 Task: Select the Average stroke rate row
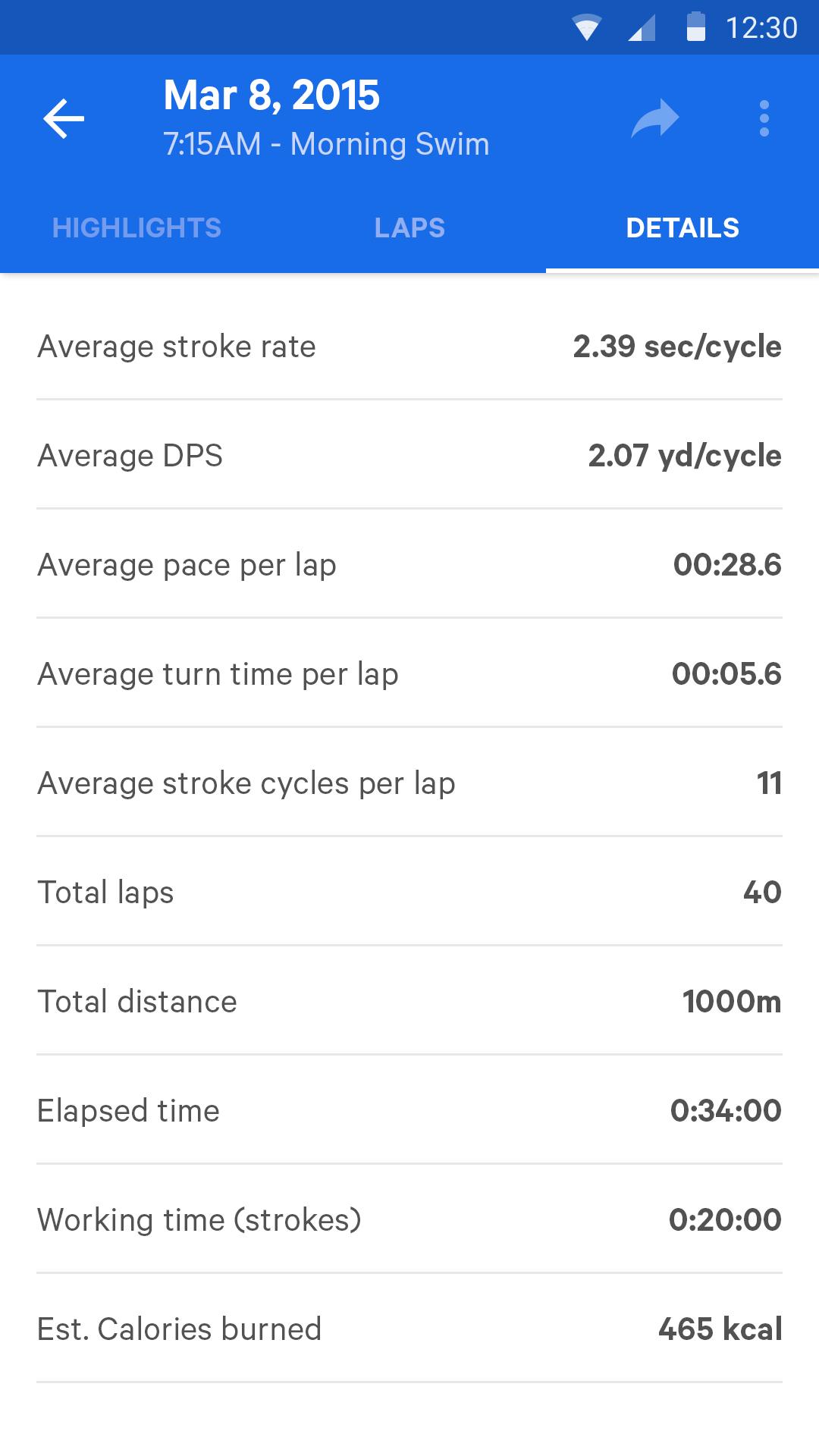tap(409, 347)
